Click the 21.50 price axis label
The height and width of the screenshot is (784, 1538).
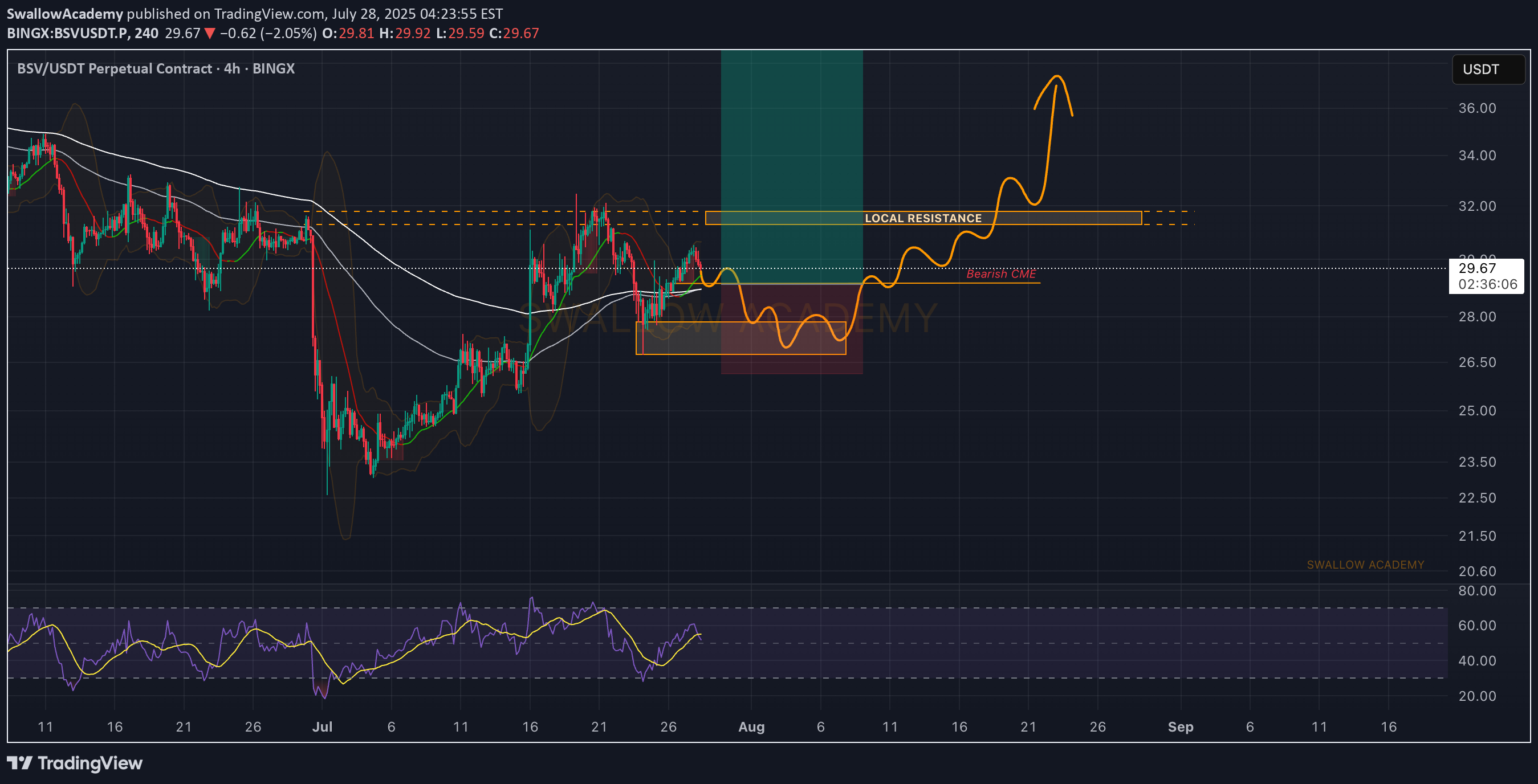pyautogui.click(x=1477, y=536)
